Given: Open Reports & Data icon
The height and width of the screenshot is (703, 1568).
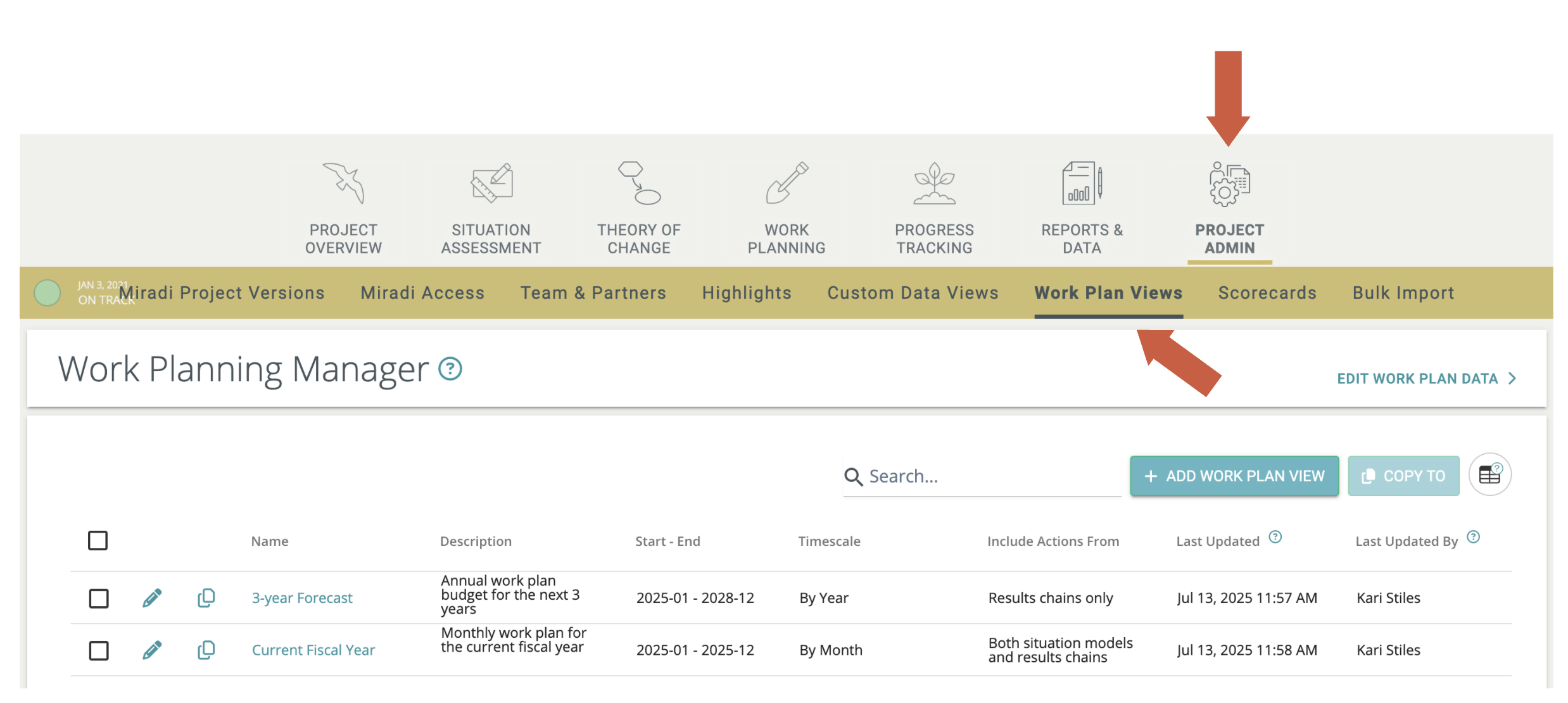Looking at the screenshot, I should pyautogui.click(x=1082, y=183).
